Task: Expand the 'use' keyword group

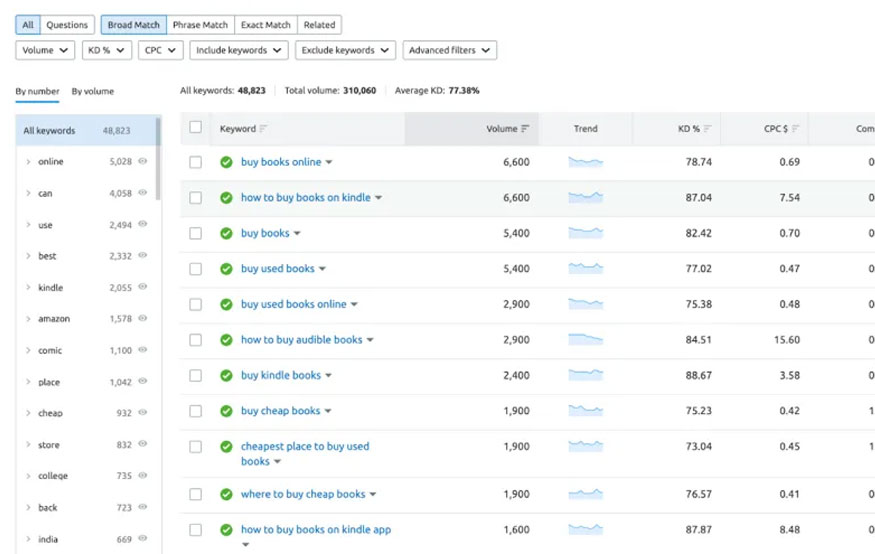Action: (28, 225)
